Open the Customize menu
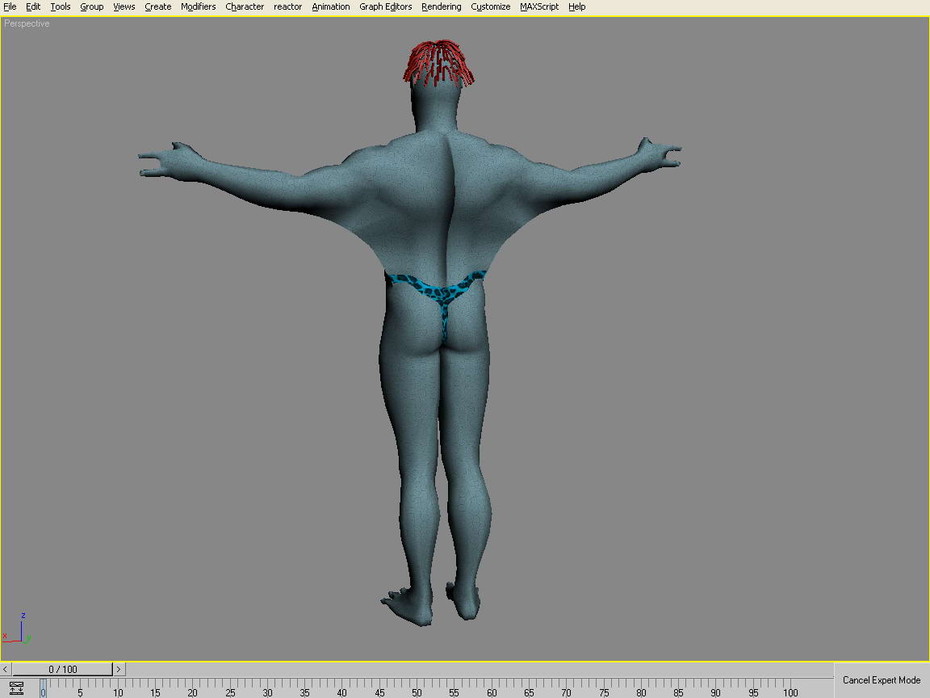 pyautogui.click(x=491, y=7)
